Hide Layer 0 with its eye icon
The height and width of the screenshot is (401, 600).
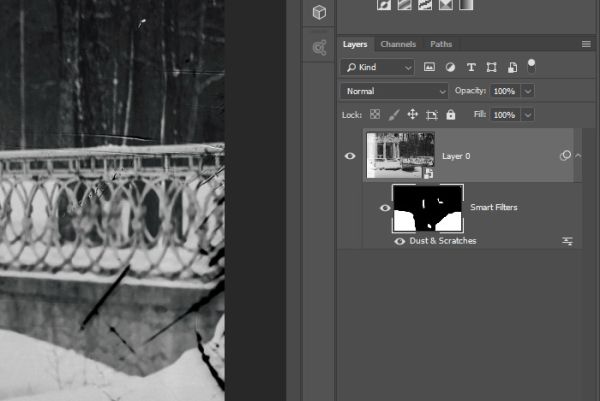click(350, 156)
